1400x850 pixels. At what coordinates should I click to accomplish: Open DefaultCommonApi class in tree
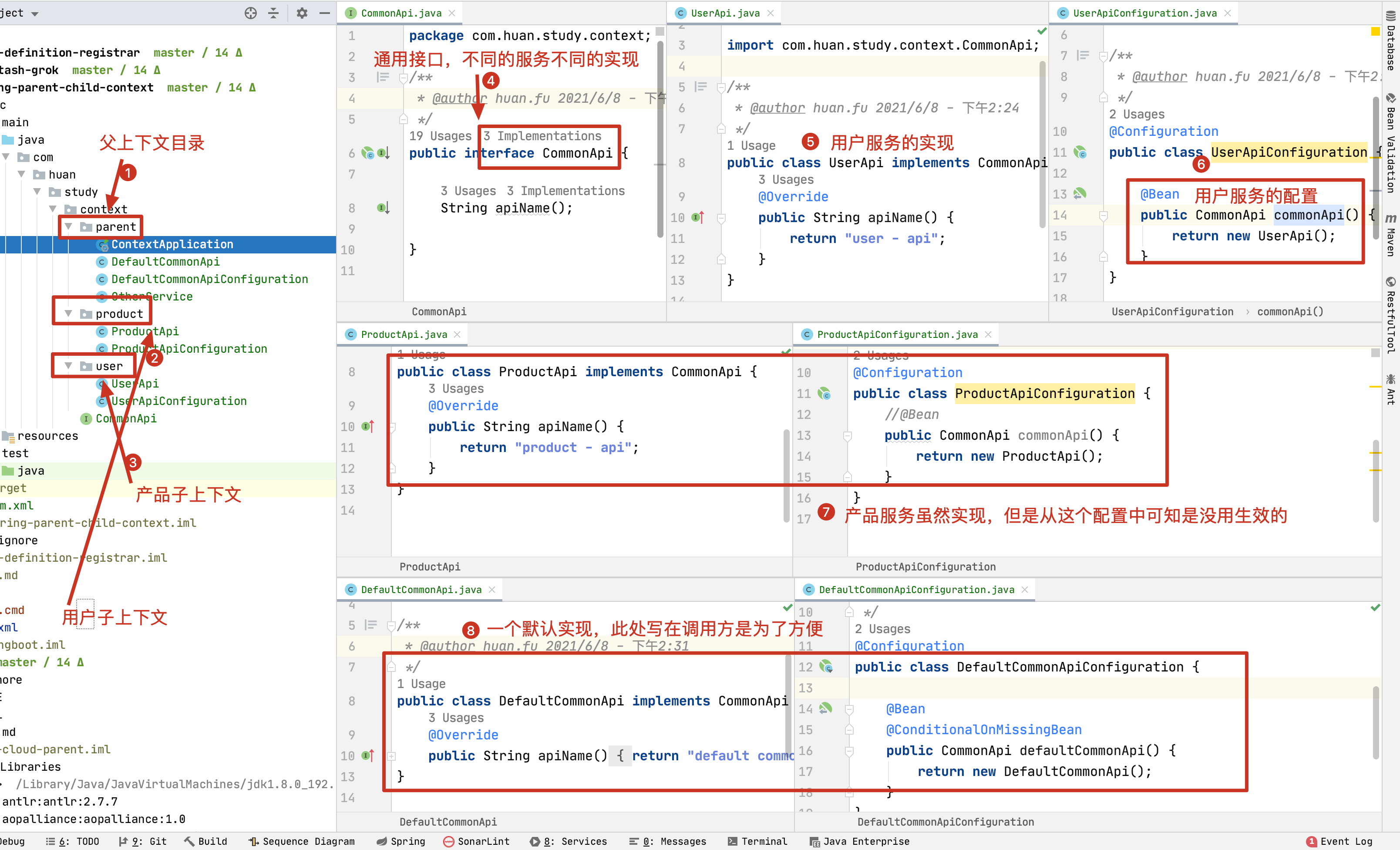point(165,261)
